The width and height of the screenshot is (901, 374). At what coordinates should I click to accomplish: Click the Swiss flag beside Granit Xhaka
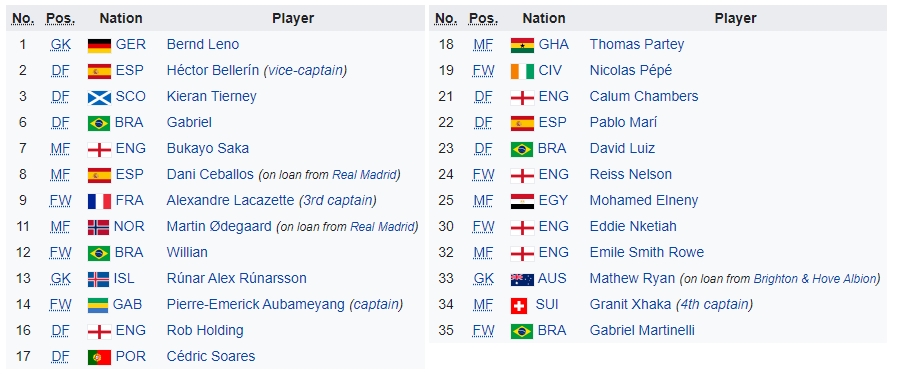pyautogui.click(x=519, y=305)
